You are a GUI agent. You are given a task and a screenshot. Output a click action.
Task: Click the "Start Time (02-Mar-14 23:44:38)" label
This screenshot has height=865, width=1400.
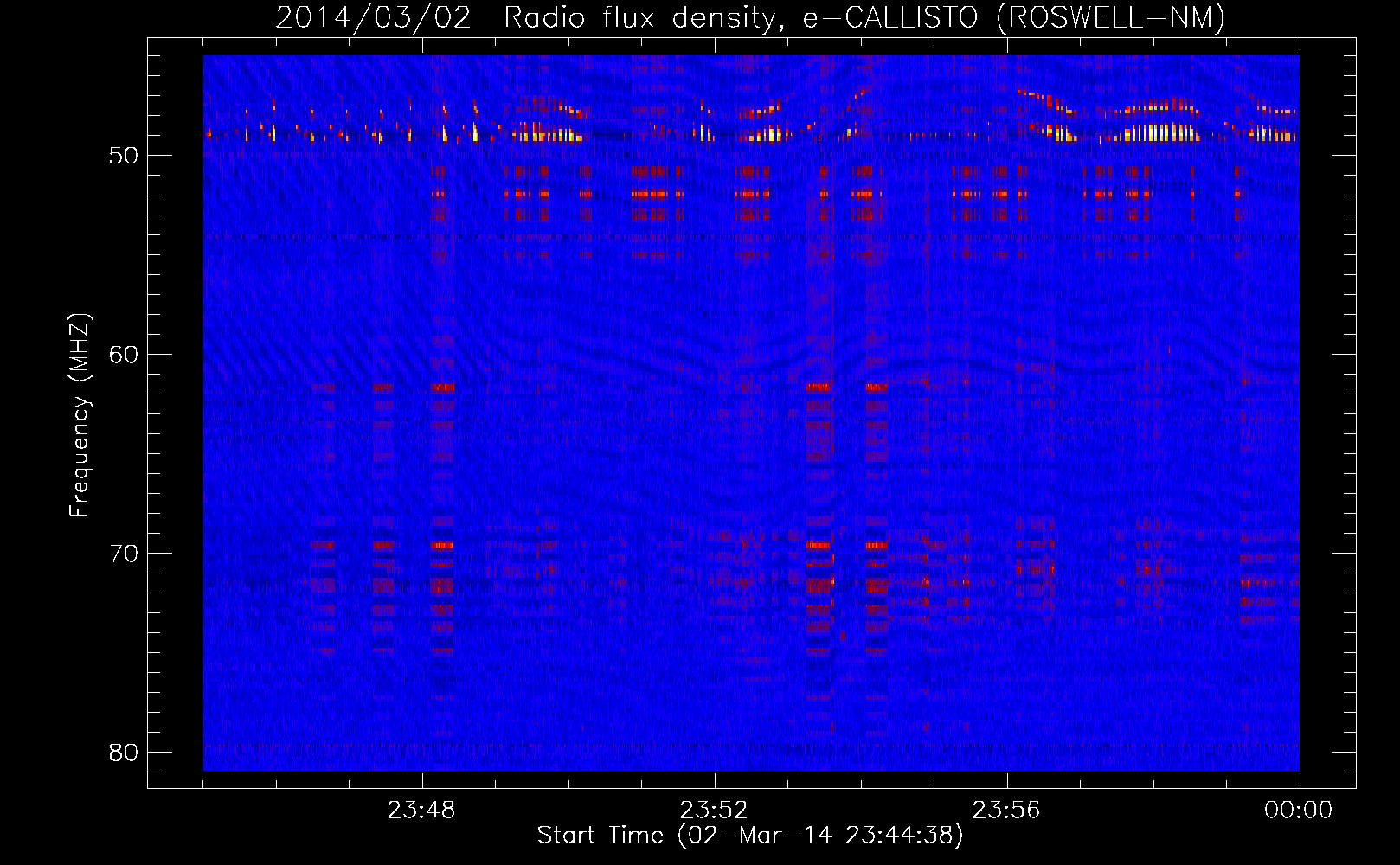(750, 836)
